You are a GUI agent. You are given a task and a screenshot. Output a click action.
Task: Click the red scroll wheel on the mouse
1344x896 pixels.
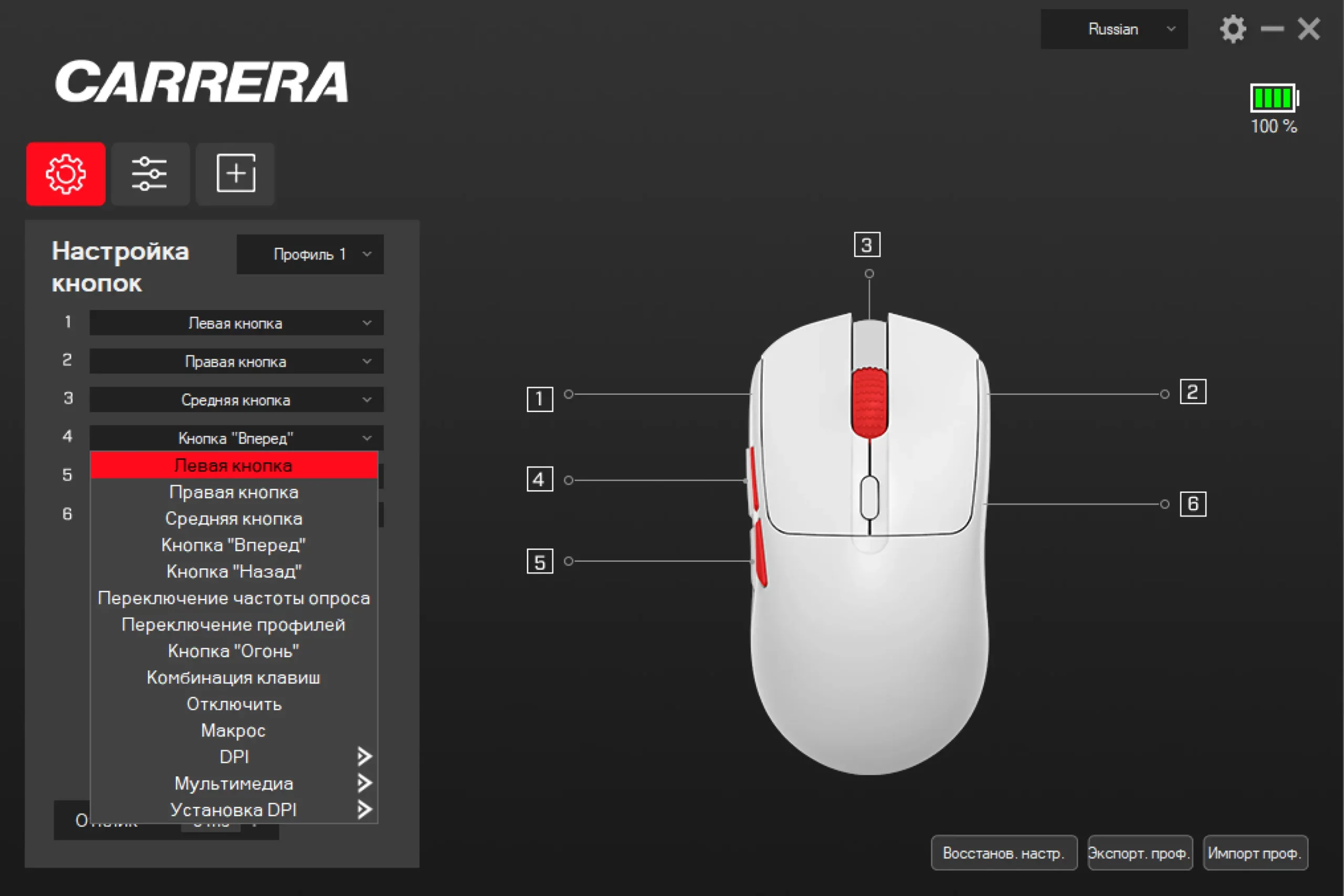[869, 403]
